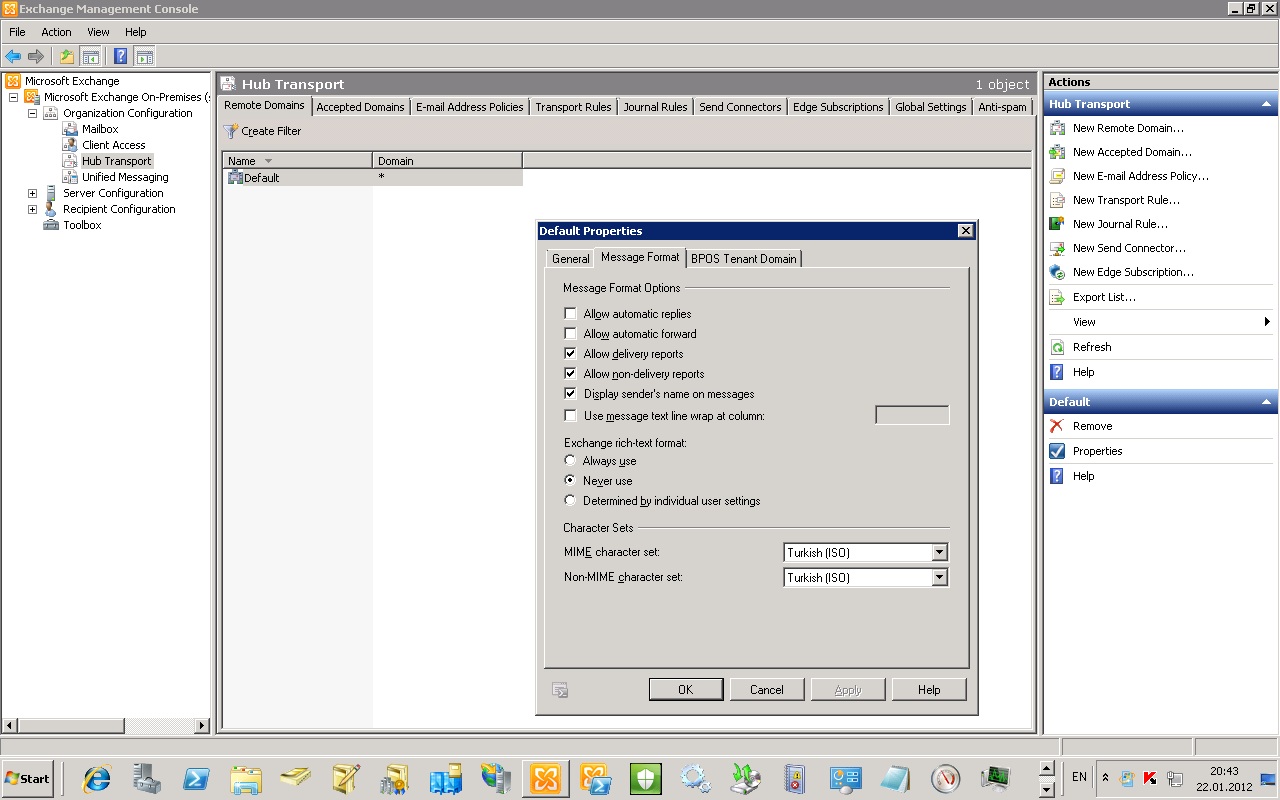1280x800 pixels.
Task: Click the blue Back arrow in toolbar
Action: pyautogui.click(x=13, y=57)
